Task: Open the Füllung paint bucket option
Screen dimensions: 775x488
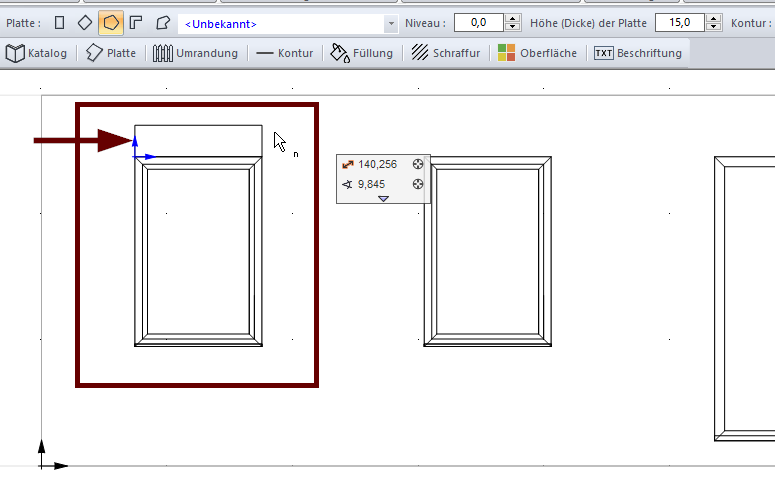Action: [361, 53]
